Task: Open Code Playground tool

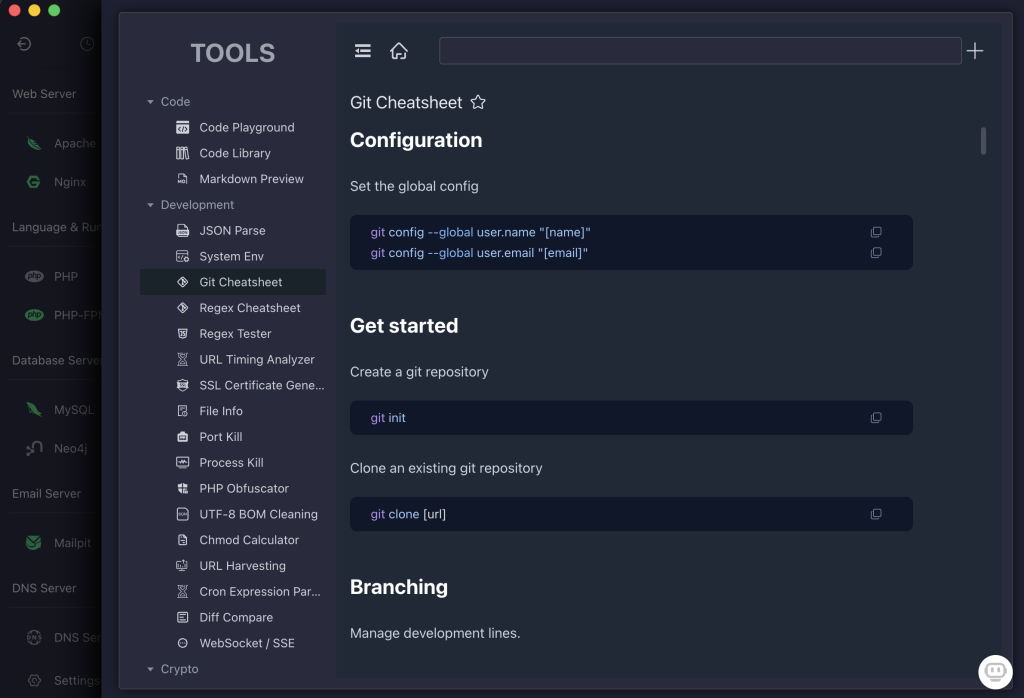Action: coord(246,127)
